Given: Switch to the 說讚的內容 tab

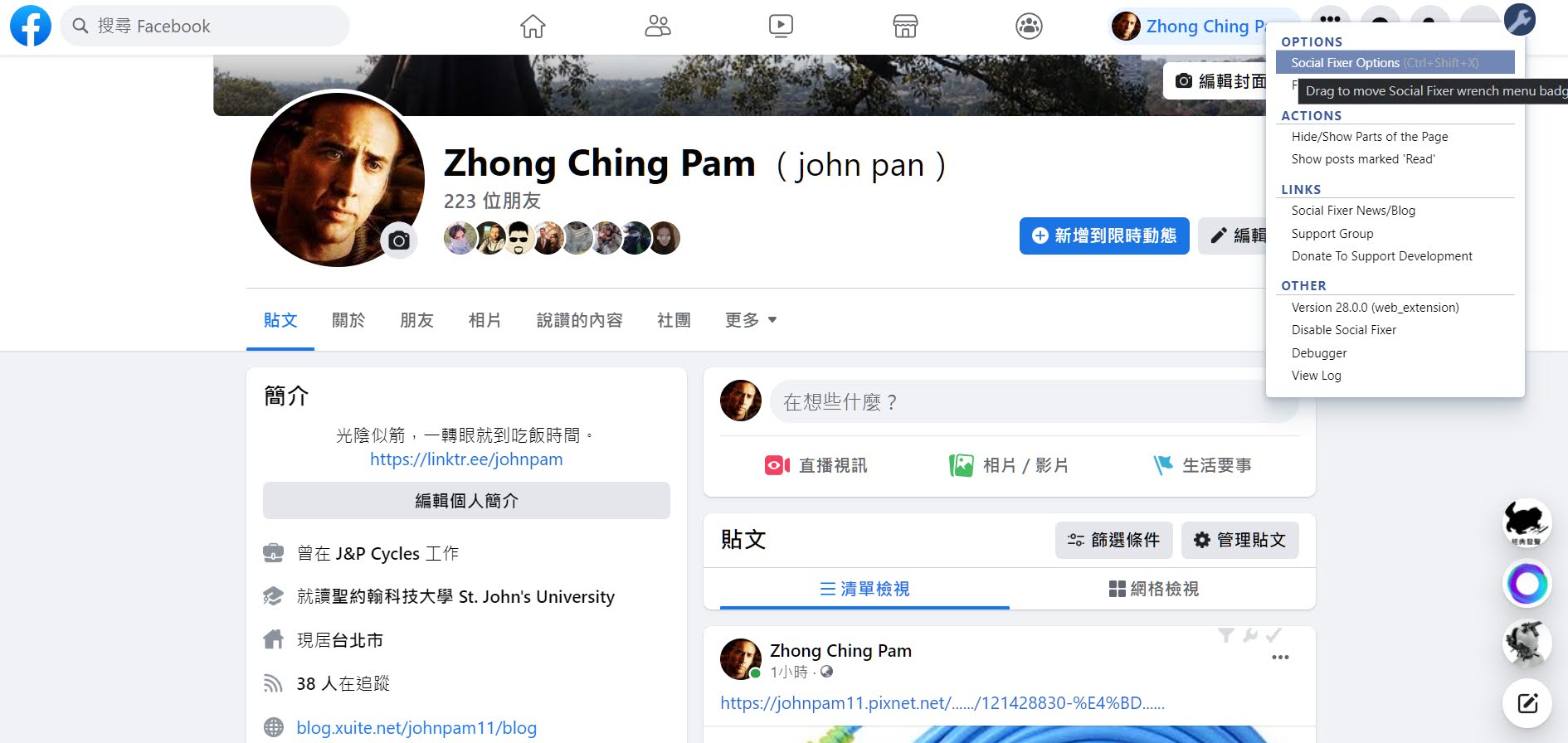Looking at the screenshot, I should point(579,320).
